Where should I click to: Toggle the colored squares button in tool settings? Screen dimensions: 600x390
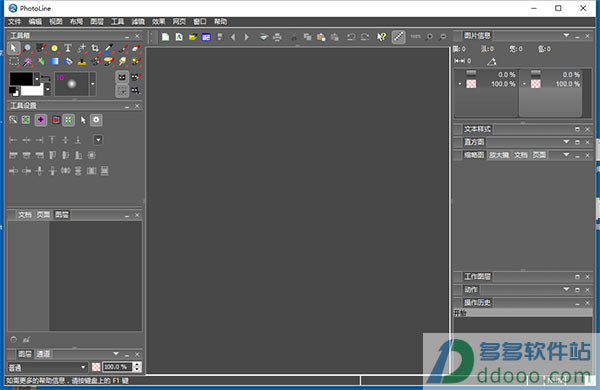[26, 120]
